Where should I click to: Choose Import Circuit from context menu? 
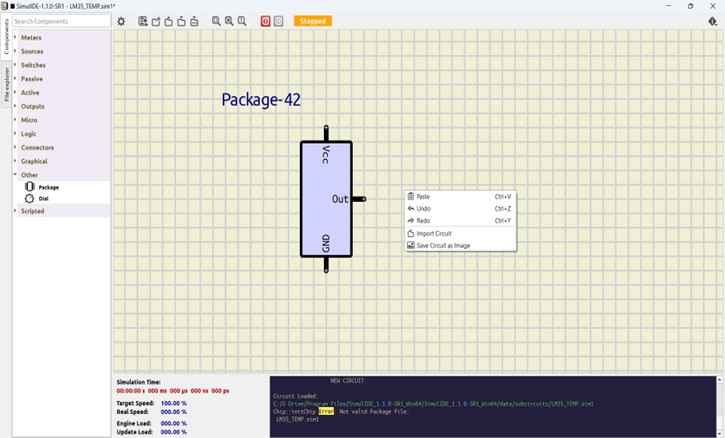click(434, 233)
